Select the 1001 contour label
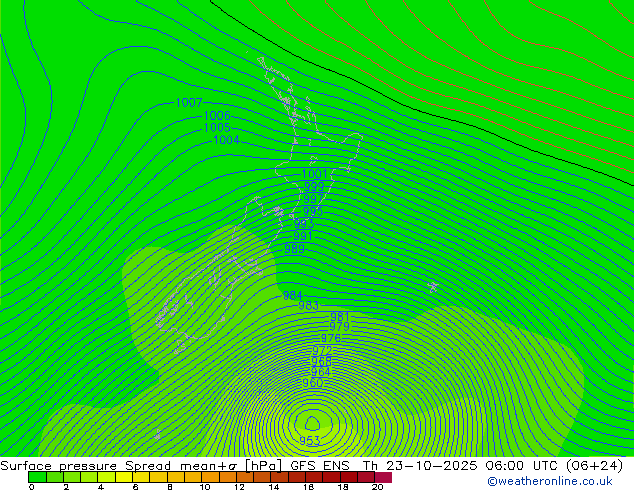This screenshot has height=490, width=634. point(314,174)
